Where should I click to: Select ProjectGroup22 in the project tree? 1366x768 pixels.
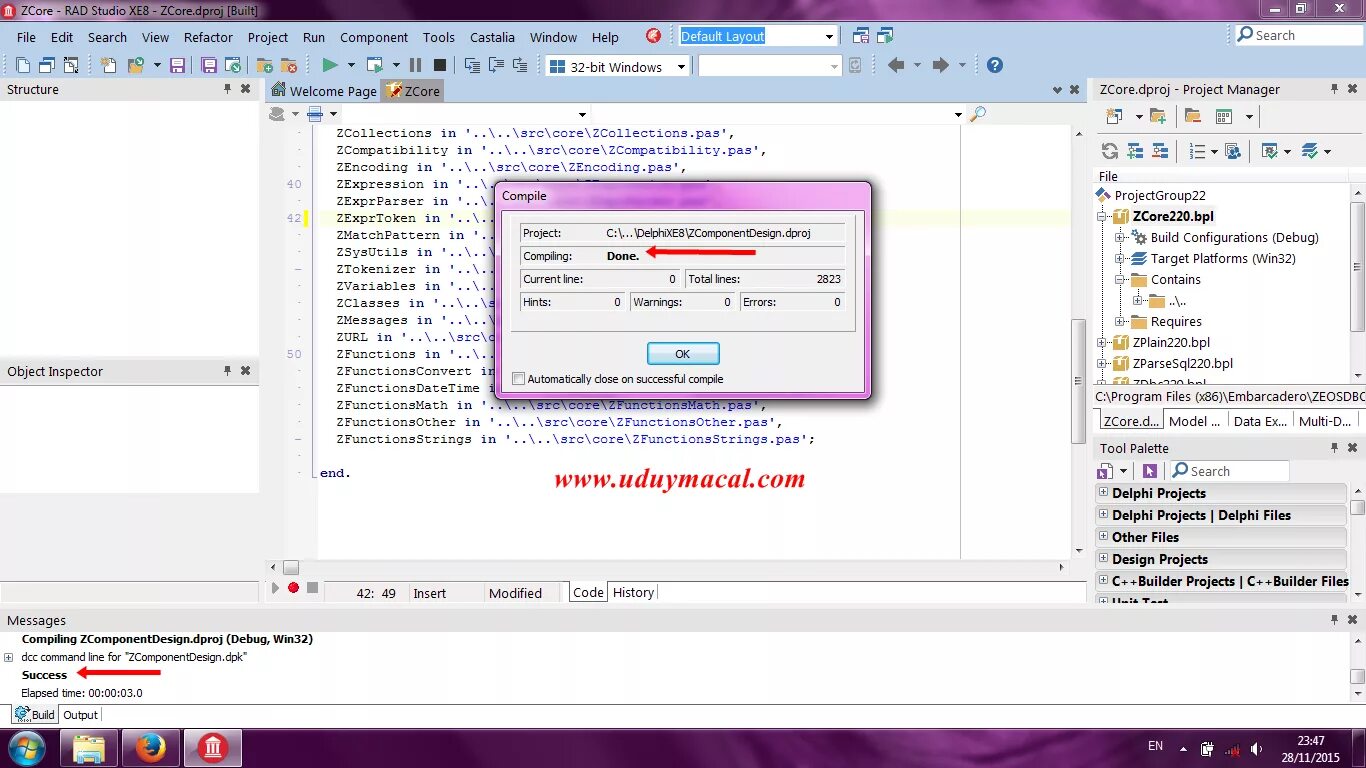1160,195
